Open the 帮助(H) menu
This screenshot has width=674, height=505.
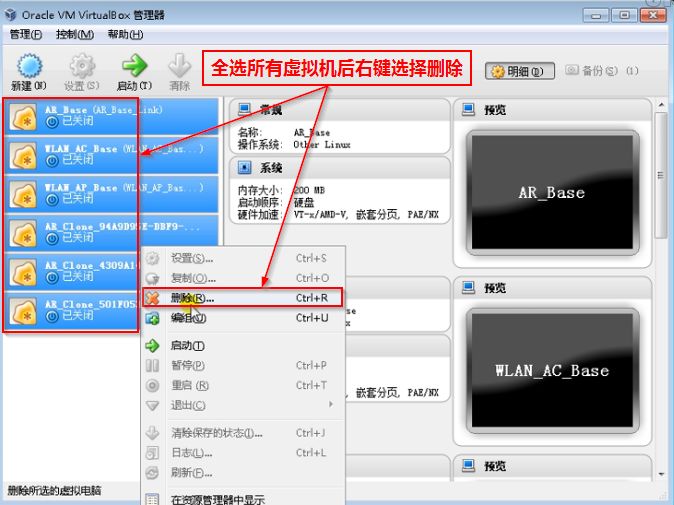[x=125, y=34]
